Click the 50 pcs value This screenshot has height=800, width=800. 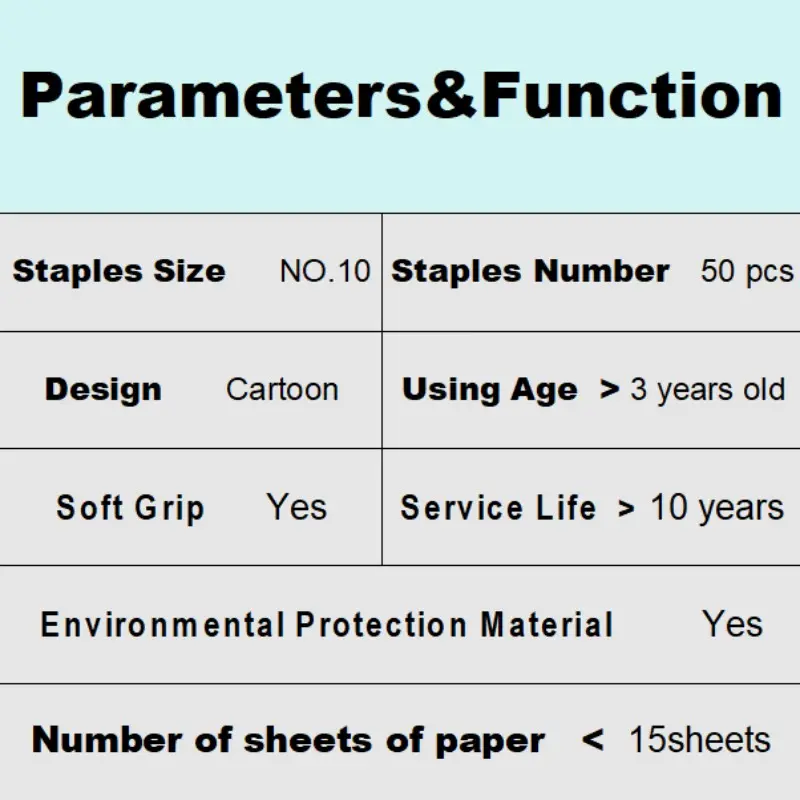[747, 271]
